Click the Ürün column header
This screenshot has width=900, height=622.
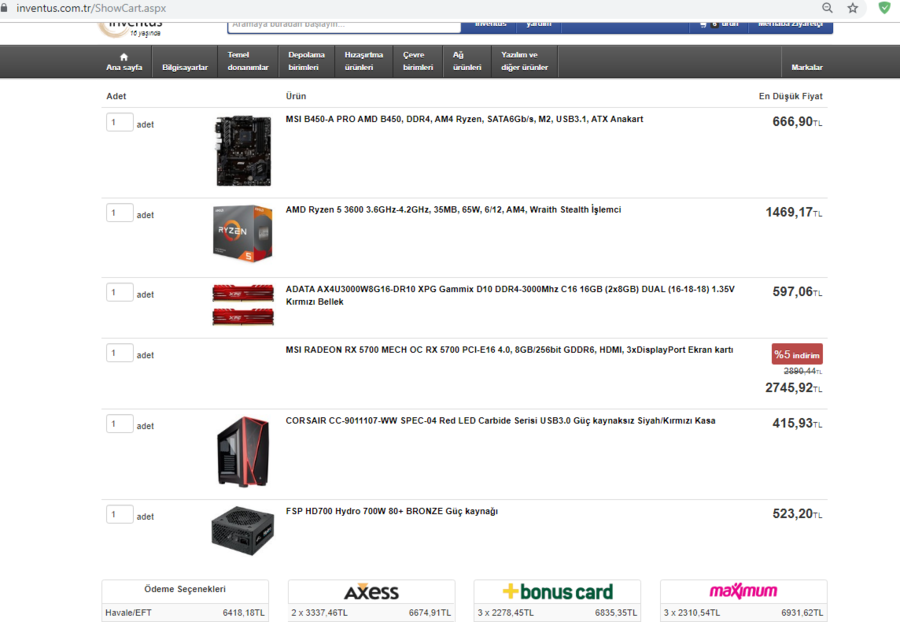coord(296,96)
